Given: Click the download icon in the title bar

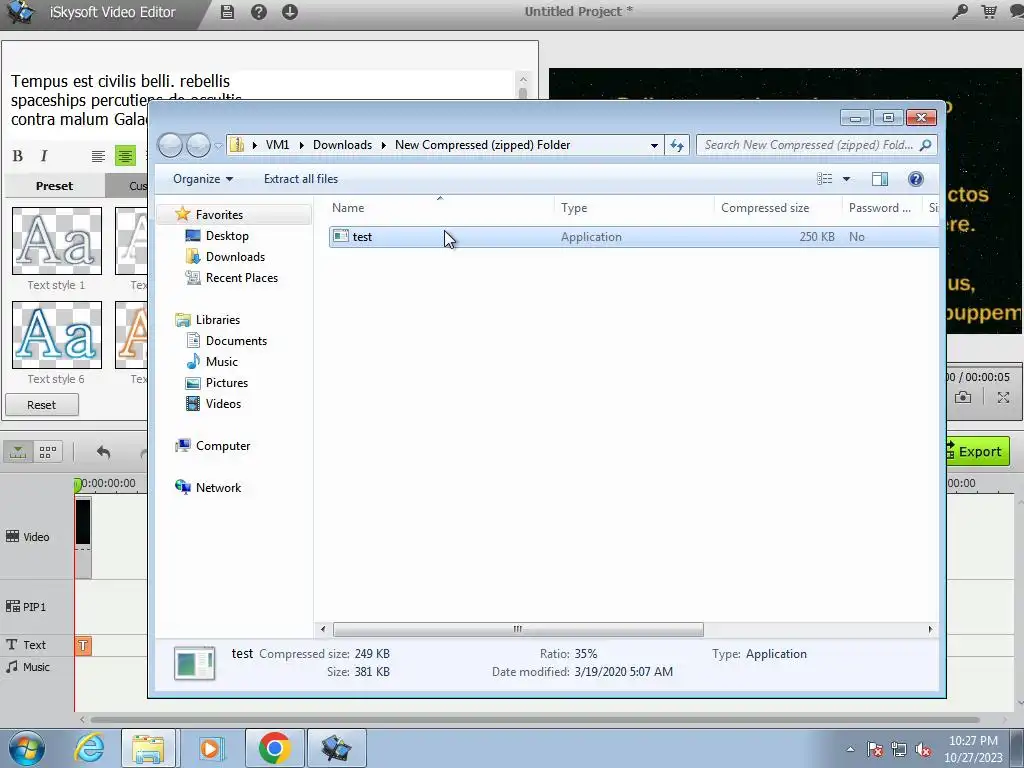Looking at the screenshot, I should click(290, 12).
